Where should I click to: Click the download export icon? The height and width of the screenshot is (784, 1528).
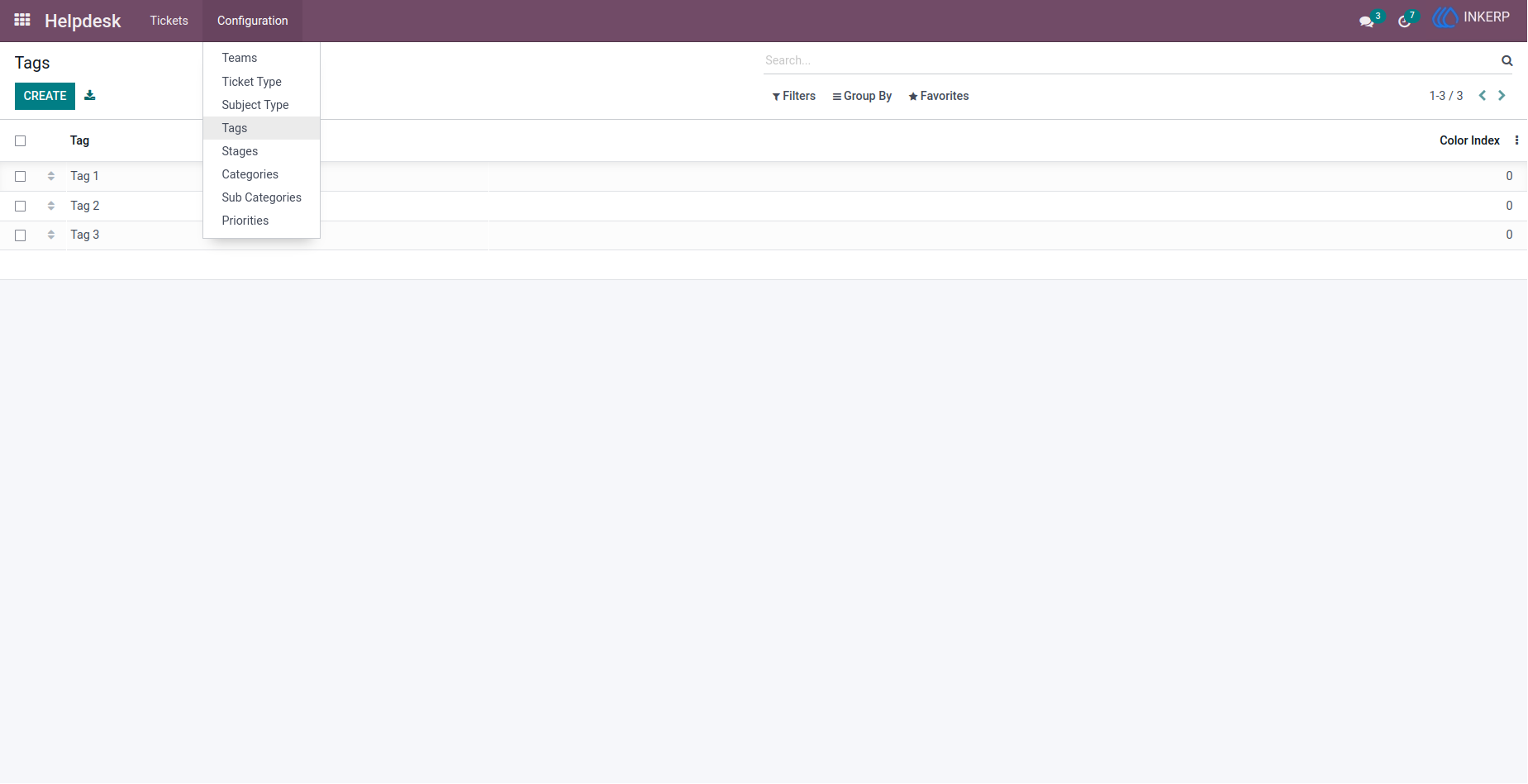pos(90,95)
